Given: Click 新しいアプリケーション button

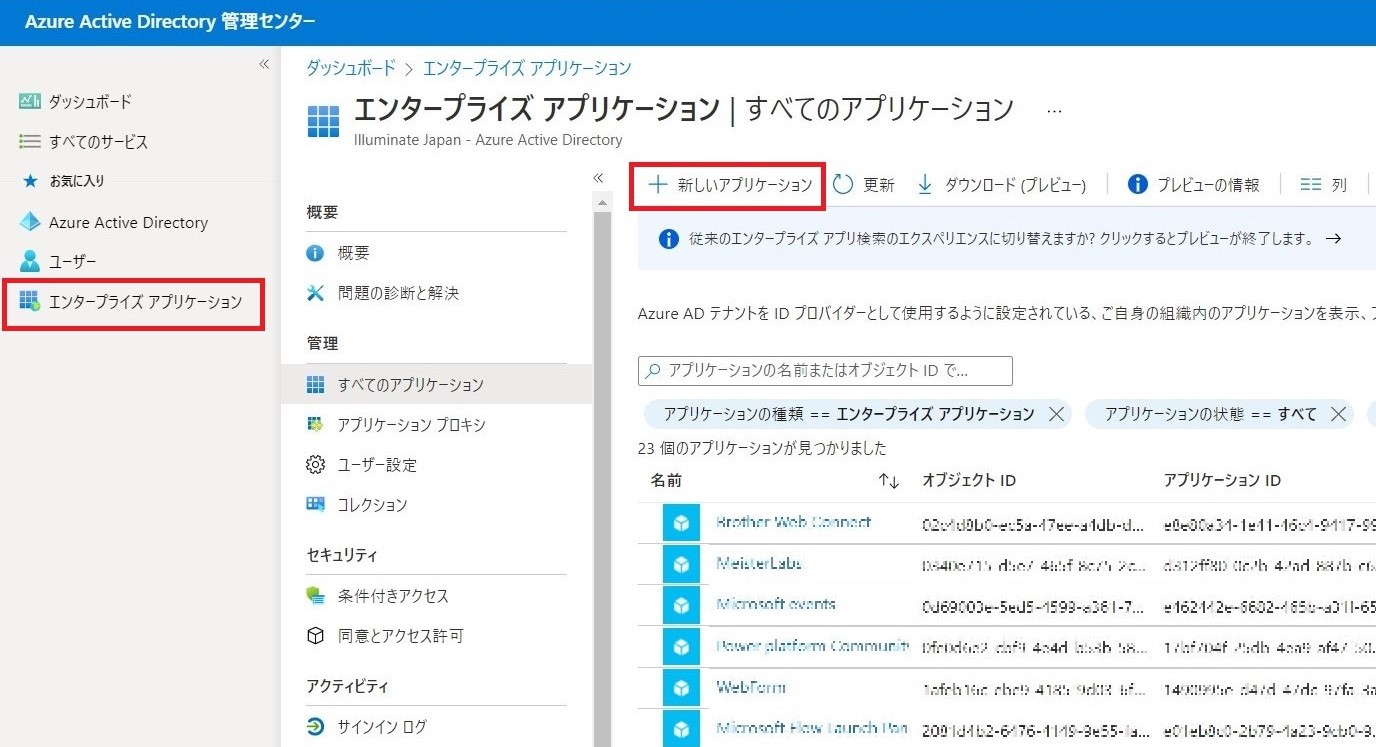Looking at the screenshot, I should 730,185.
